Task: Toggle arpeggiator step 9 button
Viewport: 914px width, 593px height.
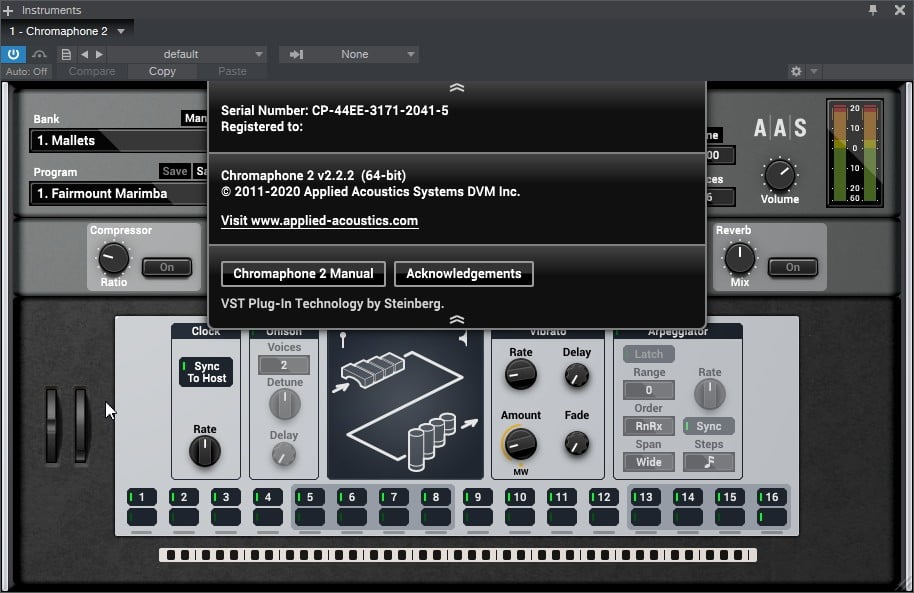Action: pos(477,497)
